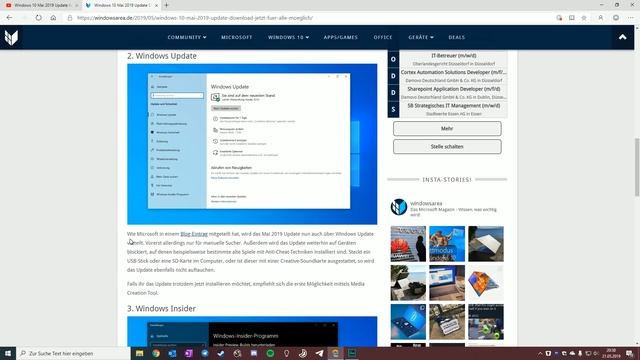Open the Office nav item
This screenshot has height=360, width=640.
pos(383,37)
